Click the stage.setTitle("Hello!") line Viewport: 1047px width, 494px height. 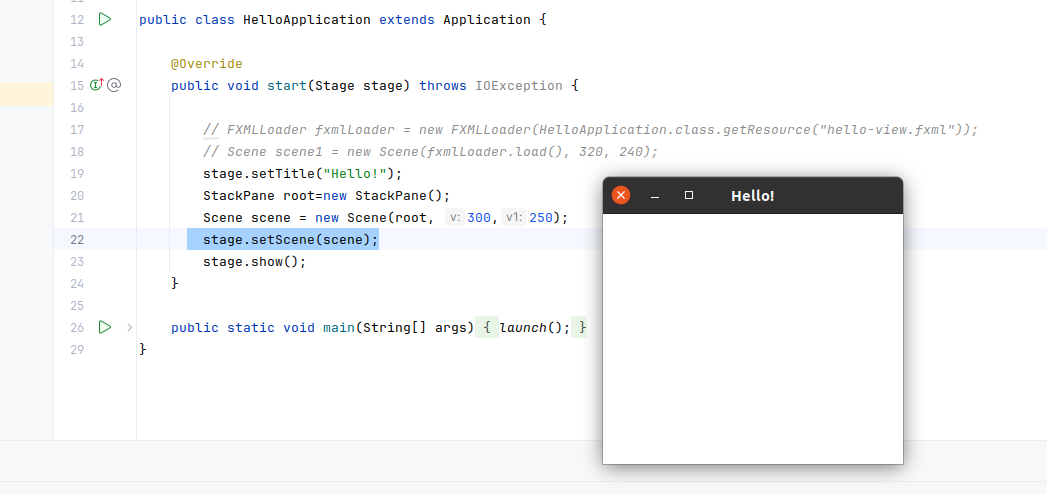pos(302,174)
